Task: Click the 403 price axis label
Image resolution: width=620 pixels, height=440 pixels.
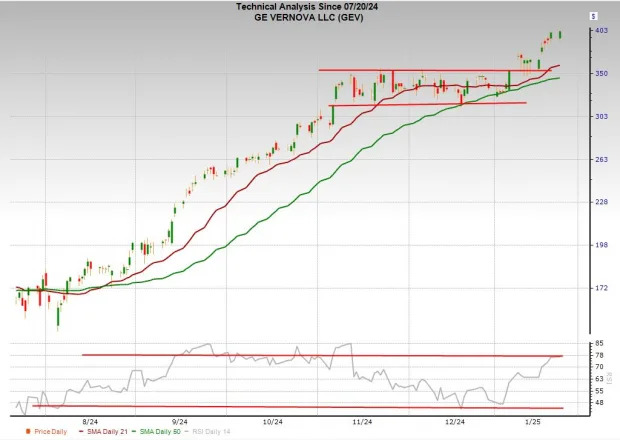Action: click(601, 30)
